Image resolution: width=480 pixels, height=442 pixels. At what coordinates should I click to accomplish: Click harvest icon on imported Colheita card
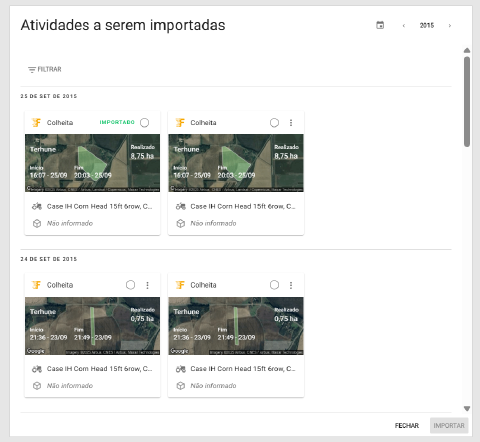tap(36, 123)
